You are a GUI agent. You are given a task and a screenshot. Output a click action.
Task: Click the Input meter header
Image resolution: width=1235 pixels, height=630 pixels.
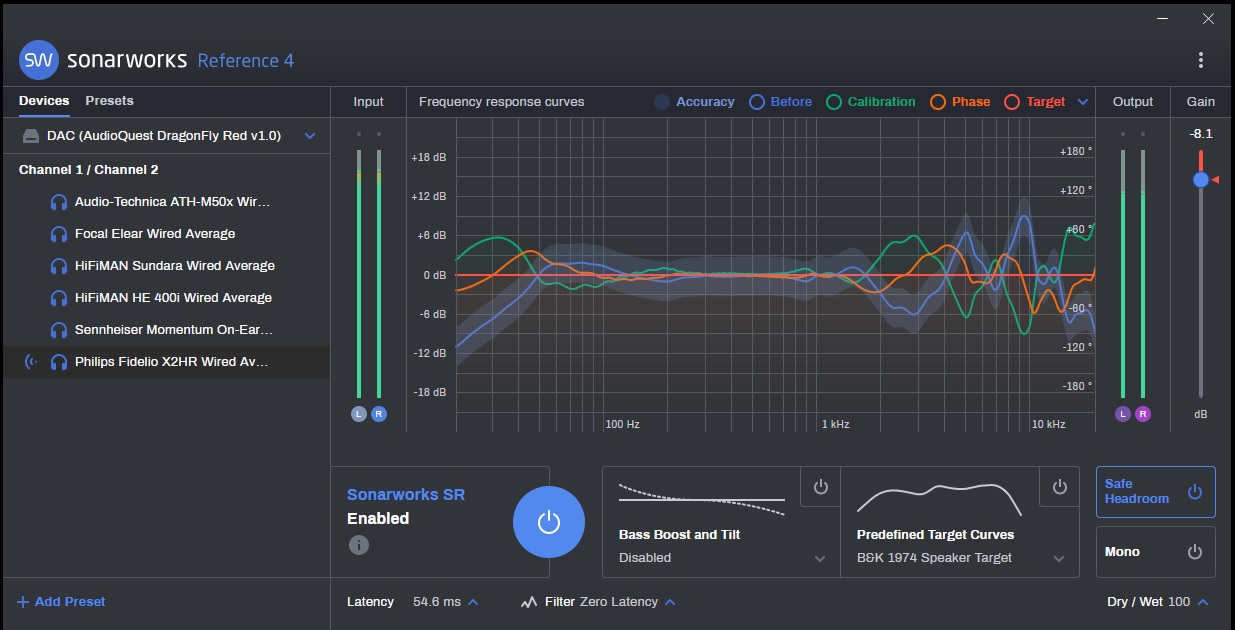[x=369, y=102]
